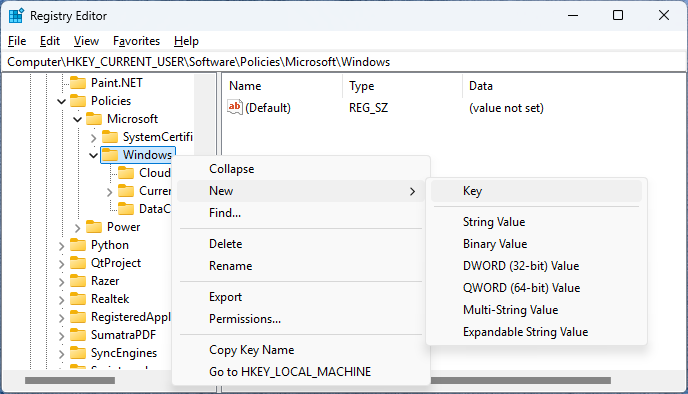Open the Edit menu
Image resolution: width=688 pixels, height=394 pixels.
50,41
